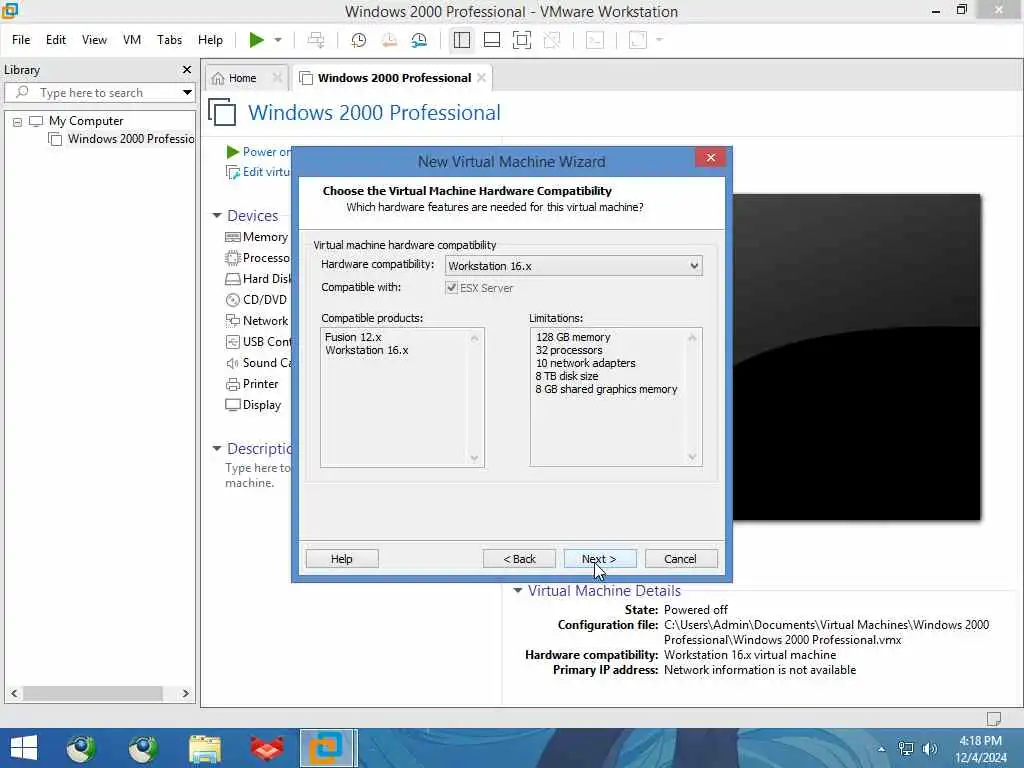
Task: Toggle the Show Library sidebar toolbar icon
Action: [462, 40]
